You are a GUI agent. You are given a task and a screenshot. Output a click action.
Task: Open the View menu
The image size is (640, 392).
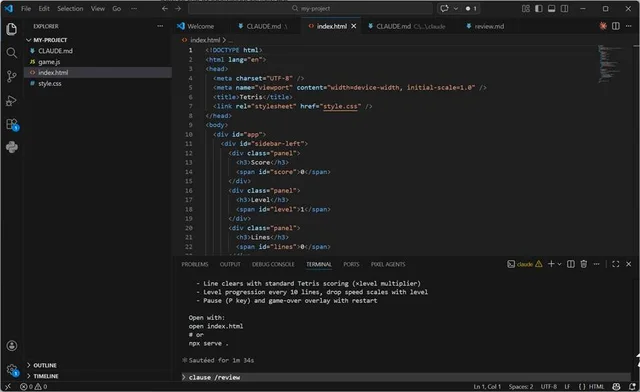click(98, 9)
